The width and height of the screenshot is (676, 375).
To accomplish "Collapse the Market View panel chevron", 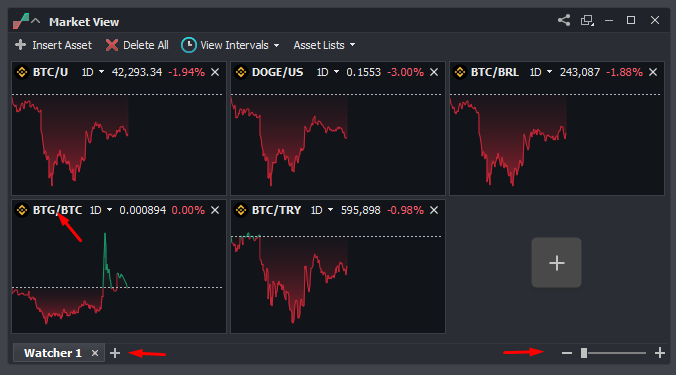I will click(x=36, y=21).
